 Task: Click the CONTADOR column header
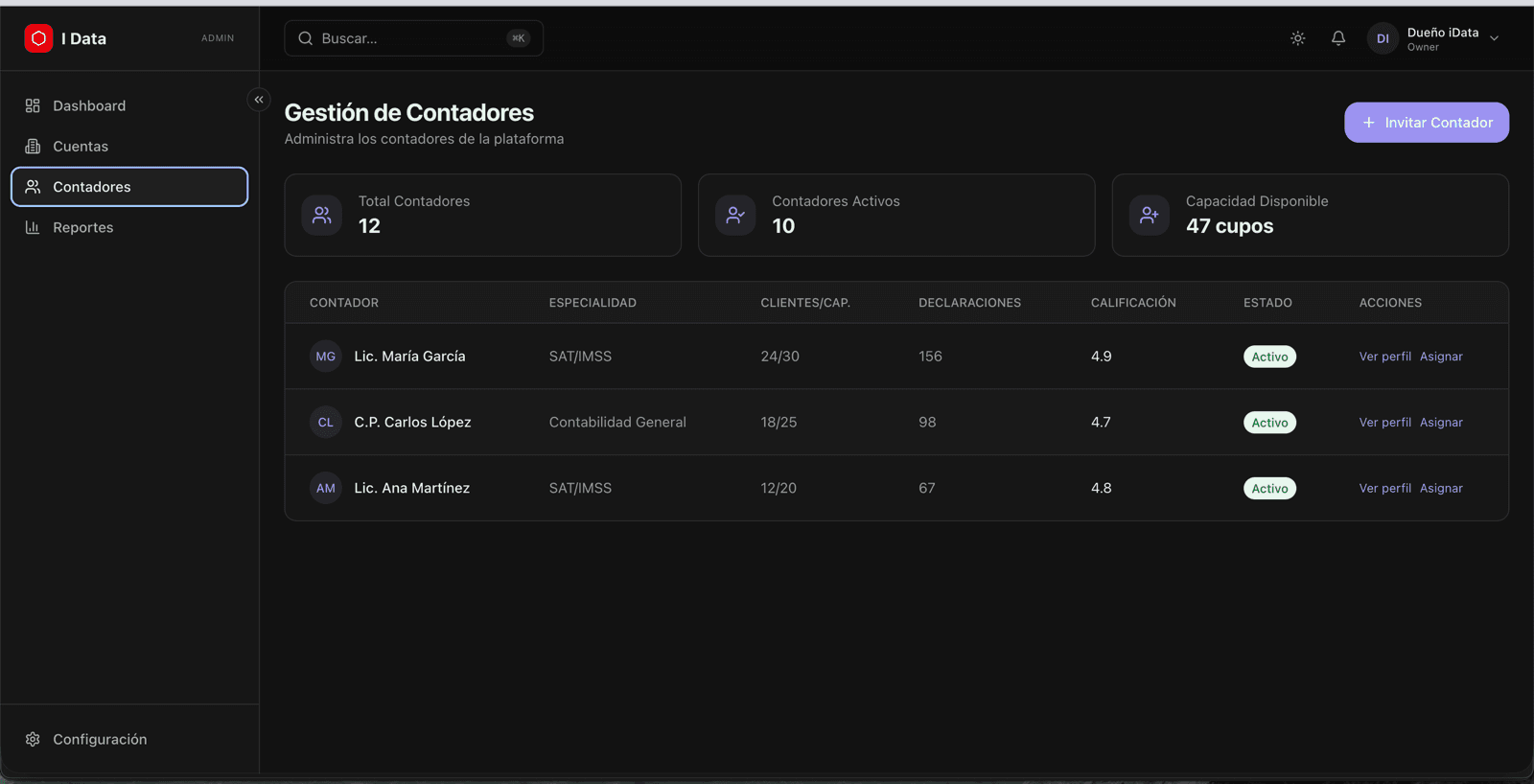[344, 303]
